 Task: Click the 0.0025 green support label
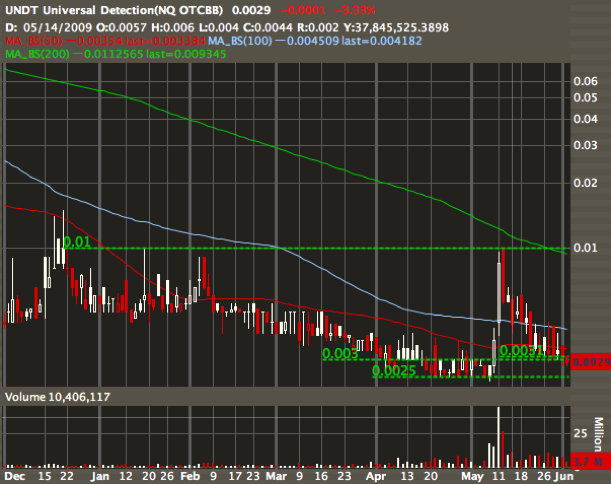394,371
